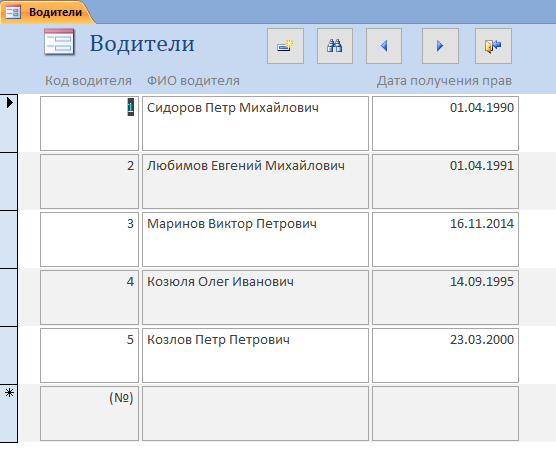Image resolution: width=556 pixels, height=469 pixels.
Task: Click the date field 16.11.2014
Action: (x=445, y=240)
